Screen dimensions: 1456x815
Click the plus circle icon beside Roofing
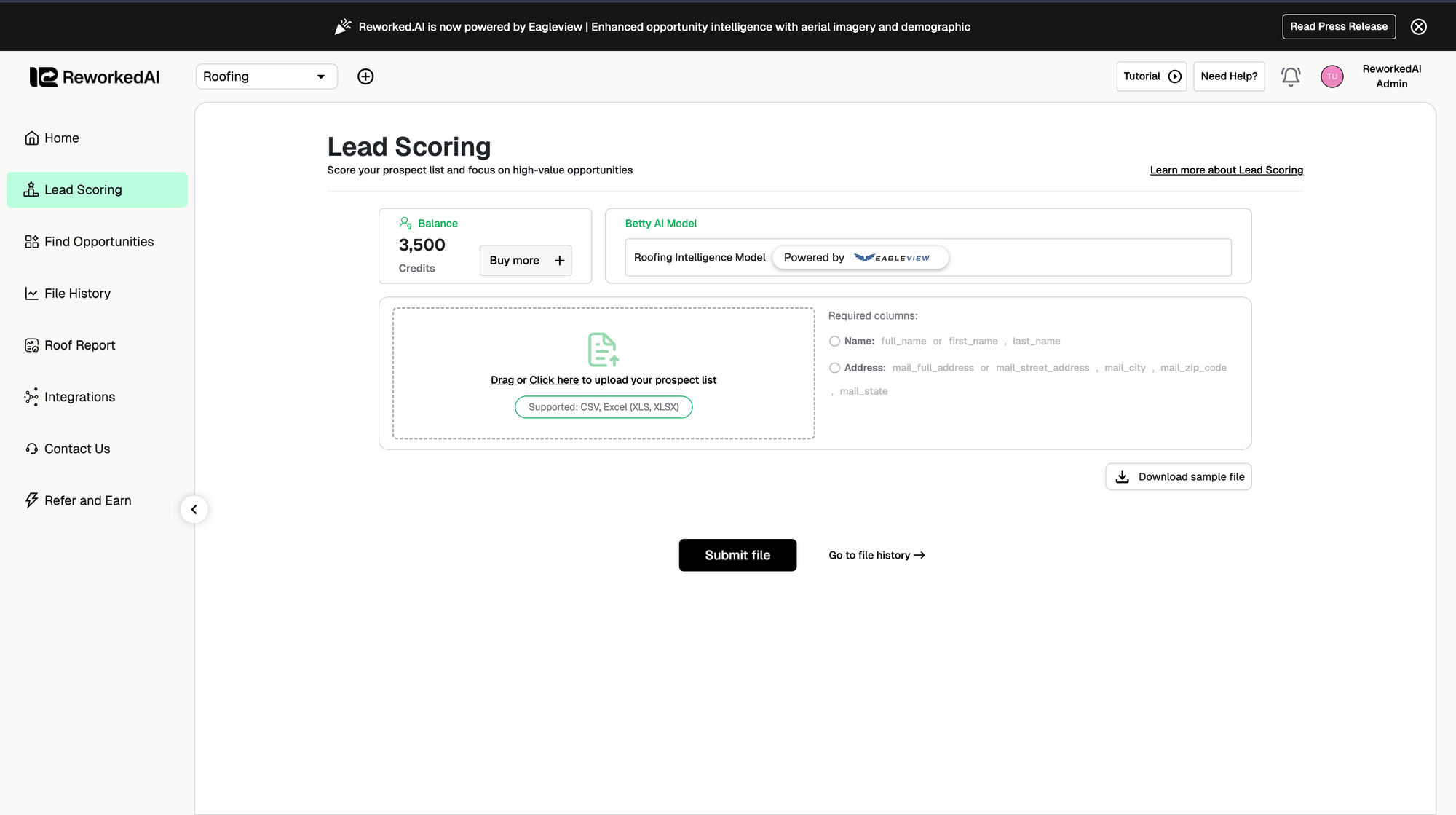pyautogui.click(x=365, y=76)
